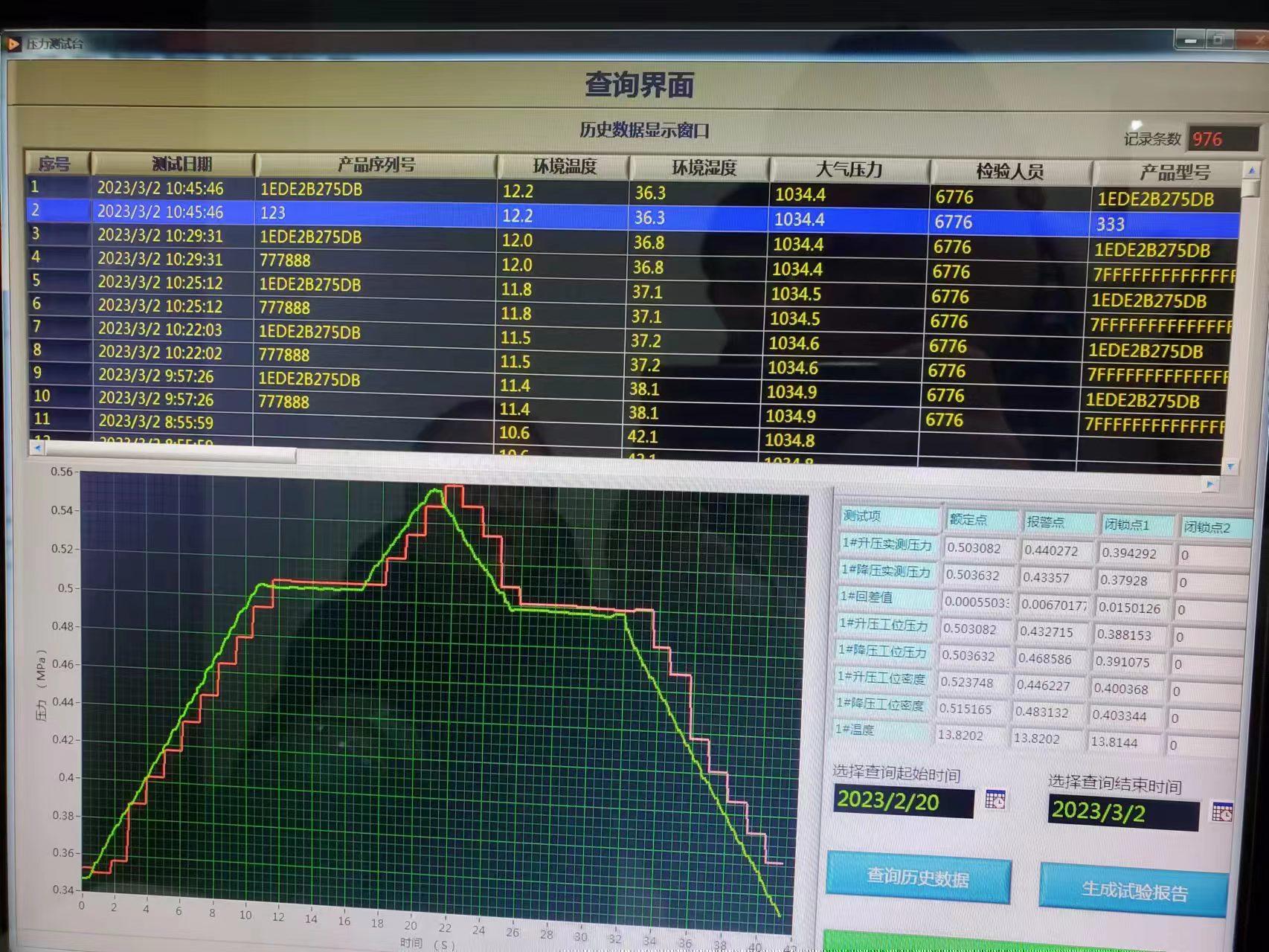This screenshot has width=1269, height=952.
Task: Click the table's scroll left arrow
Action: pyautogui.click(x=37, y=447)
